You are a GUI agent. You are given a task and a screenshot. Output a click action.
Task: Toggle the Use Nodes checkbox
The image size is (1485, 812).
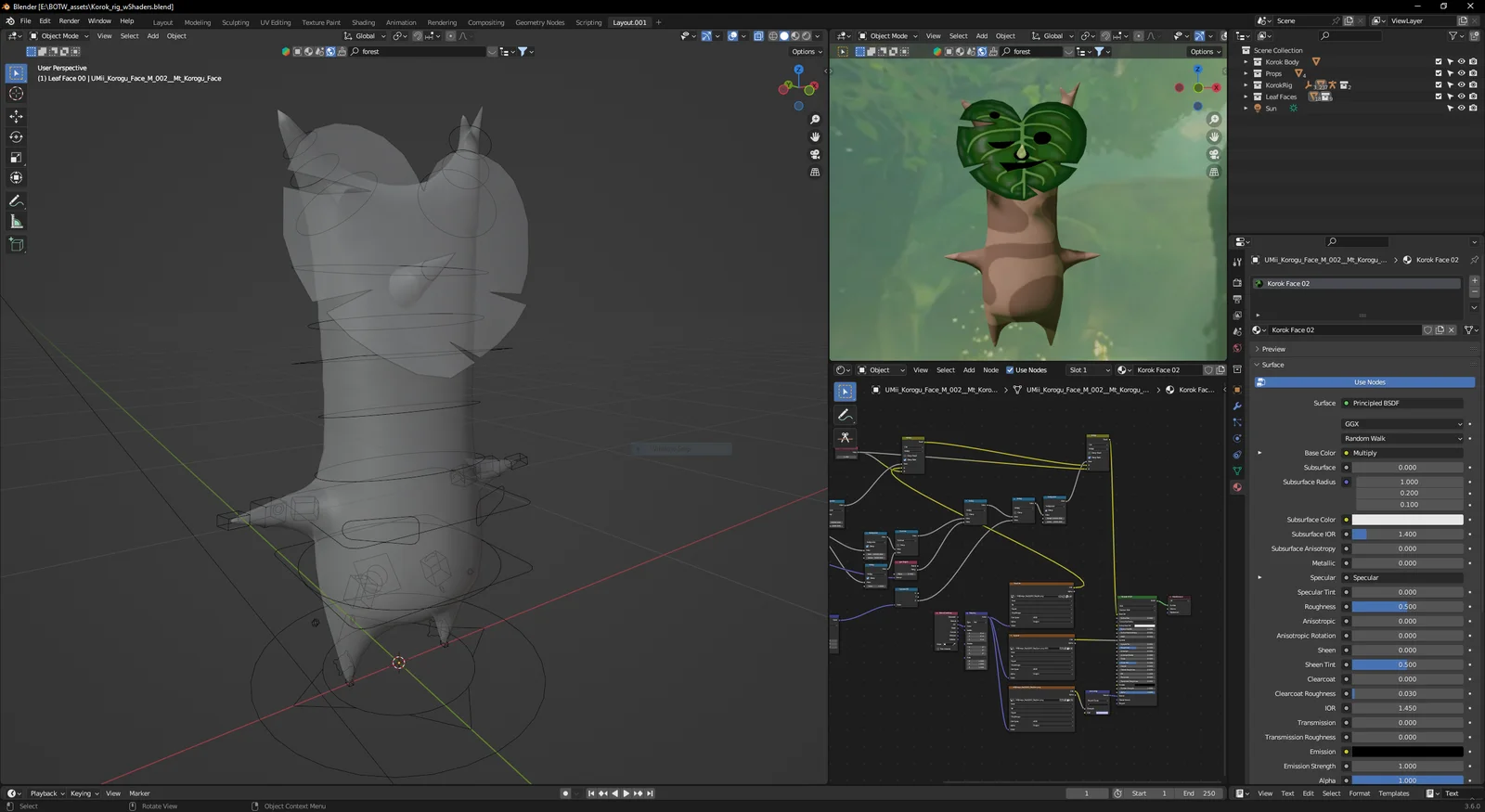point(1010,370)
